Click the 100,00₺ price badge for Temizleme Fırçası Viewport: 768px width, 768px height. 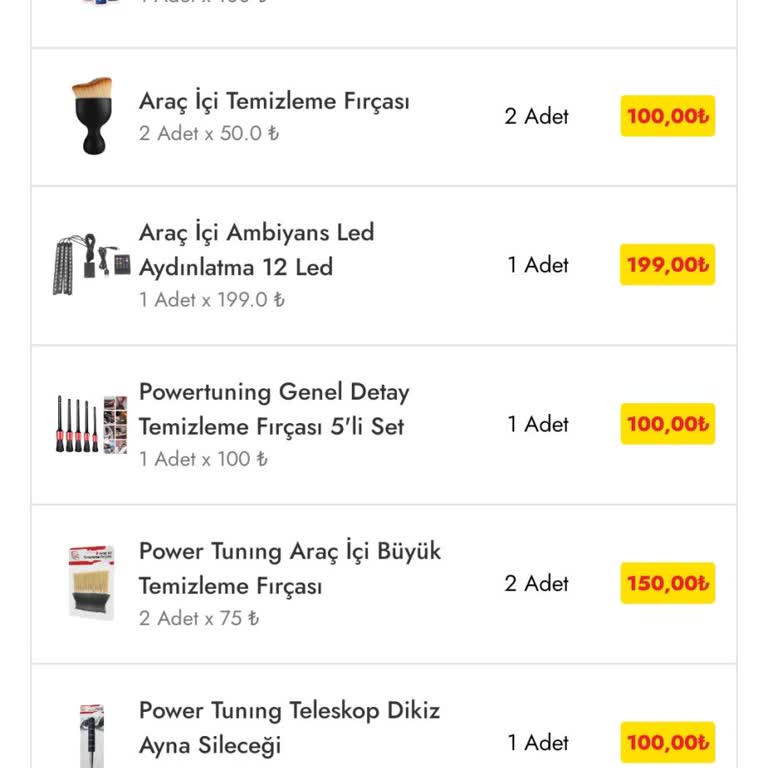tap(667, 116)
